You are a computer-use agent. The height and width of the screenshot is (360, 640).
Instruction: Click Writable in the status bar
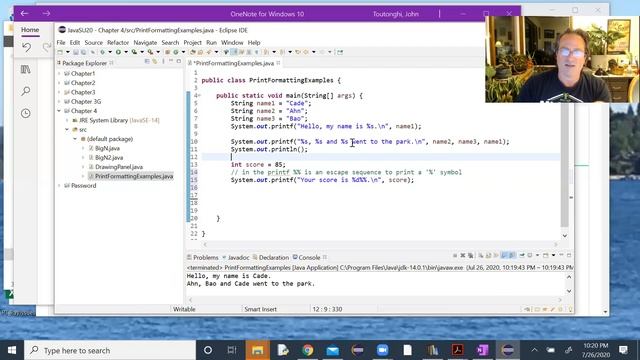click(x=184, y=309)
